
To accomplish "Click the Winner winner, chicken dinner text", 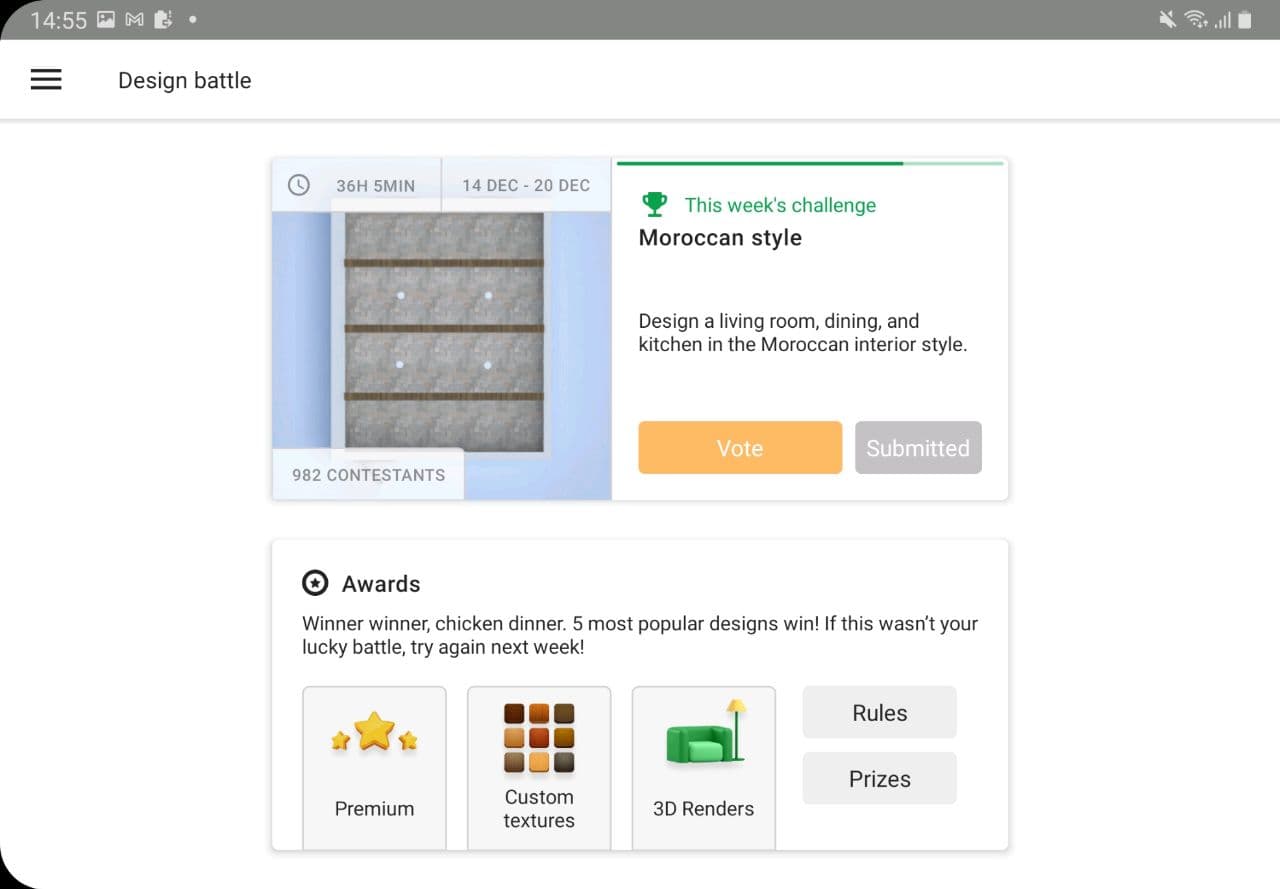I will point(640,635).
